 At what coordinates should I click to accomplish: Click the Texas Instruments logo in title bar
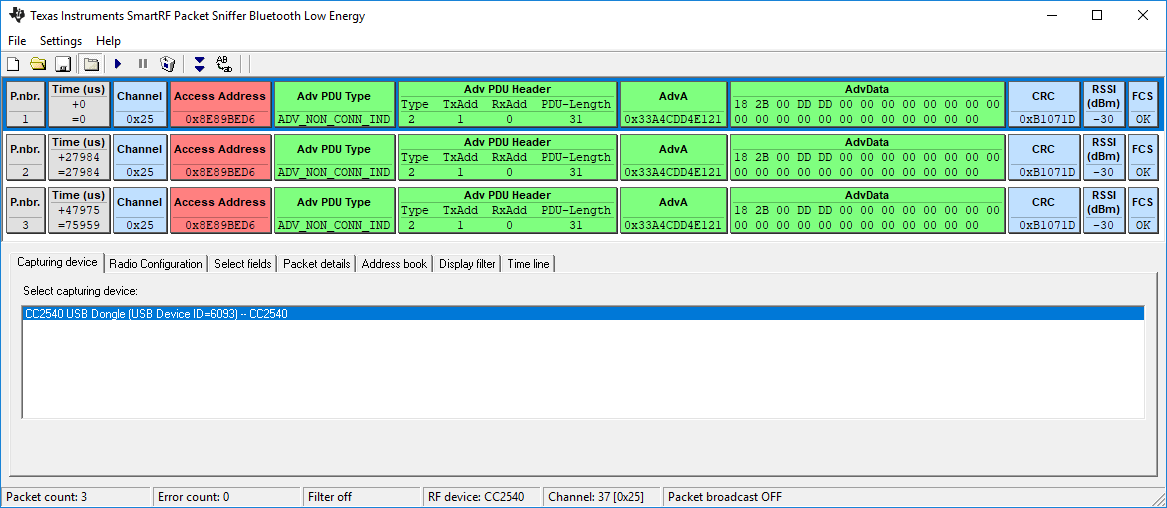(x=16, y=16)
